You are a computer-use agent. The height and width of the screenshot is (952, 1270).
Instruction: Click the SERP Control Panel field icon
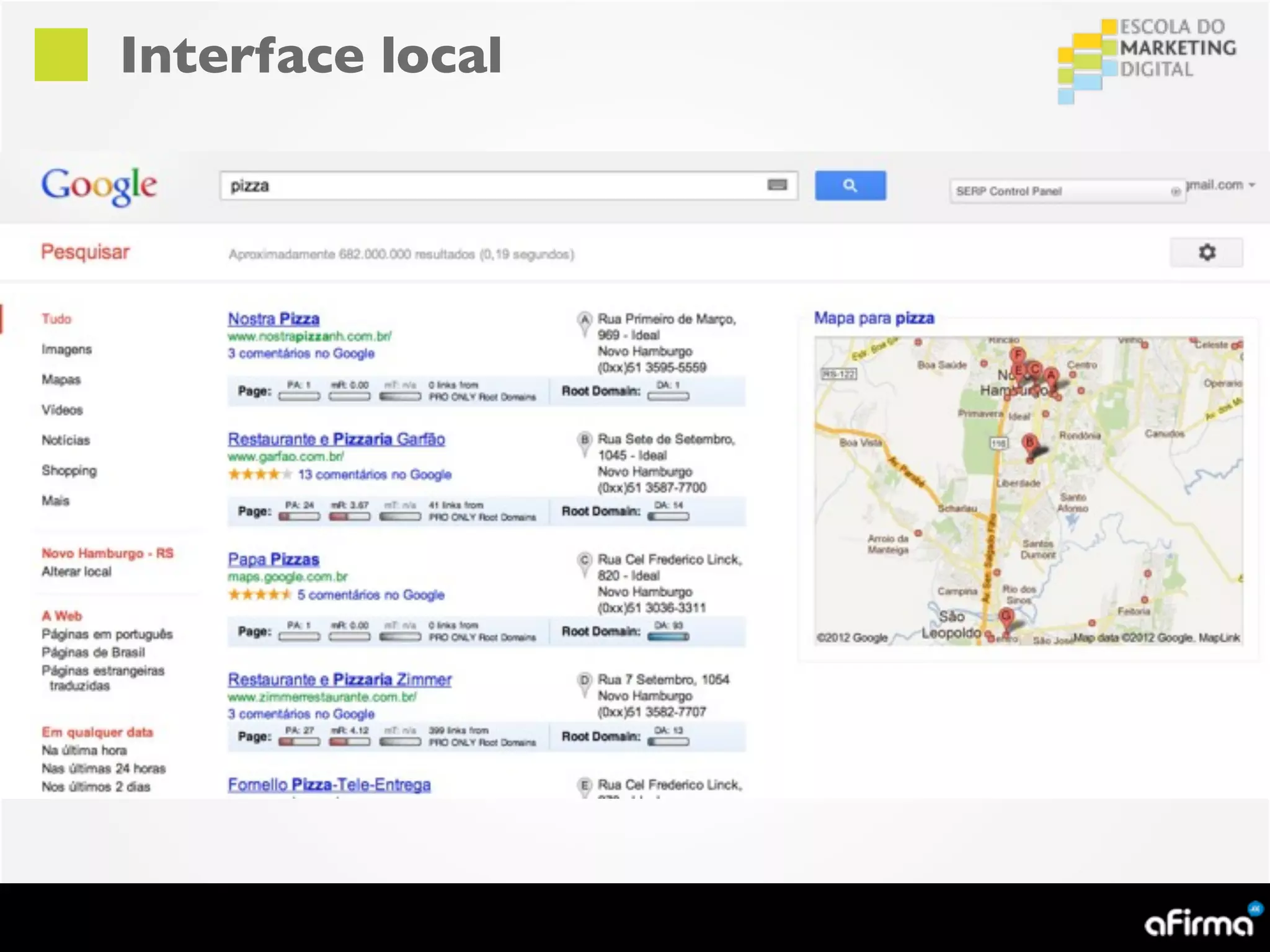(1175, 192)
